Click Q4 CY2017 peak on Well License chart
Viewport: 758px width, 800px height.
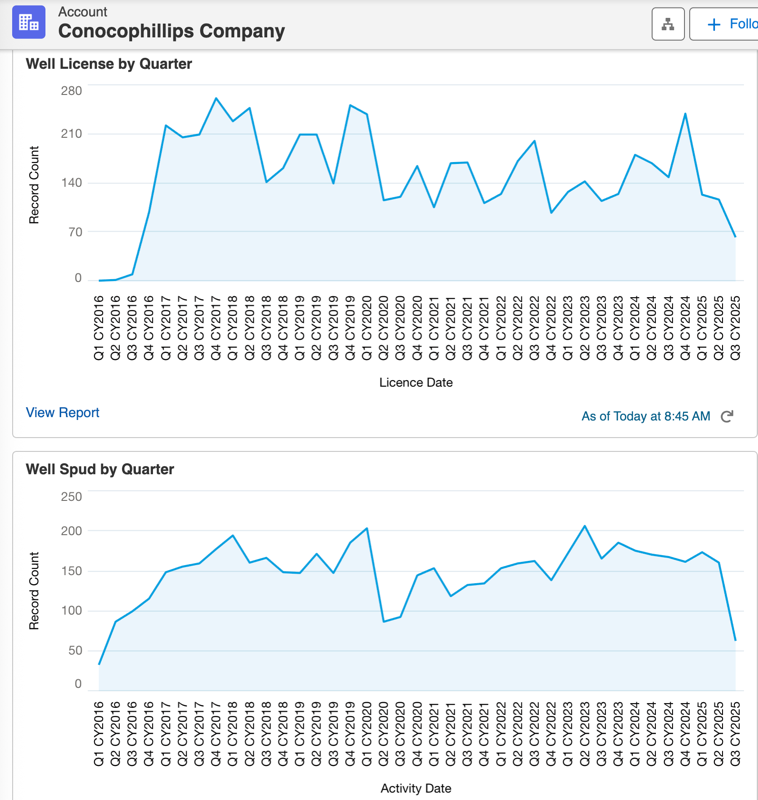(216, 98)
